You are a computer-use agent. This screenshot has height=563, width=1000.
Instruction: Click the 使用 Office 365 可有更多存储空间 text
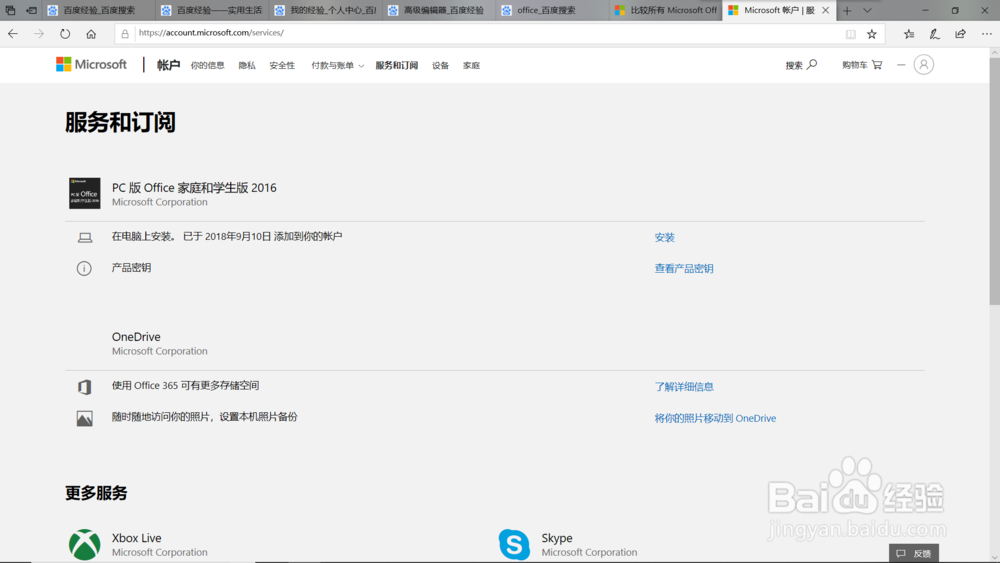tap(186, 385)
